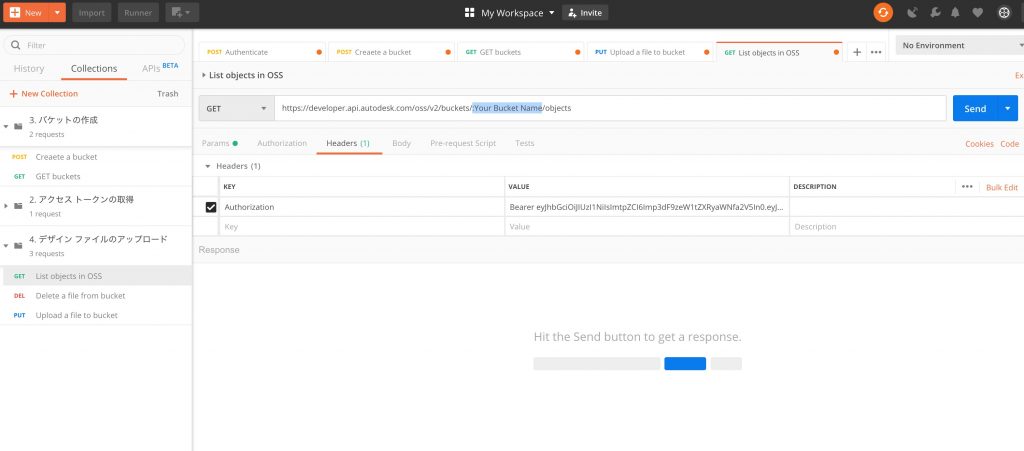Click the empty Description placeholder cell
1024x451 pixels.
click(906, 226)
